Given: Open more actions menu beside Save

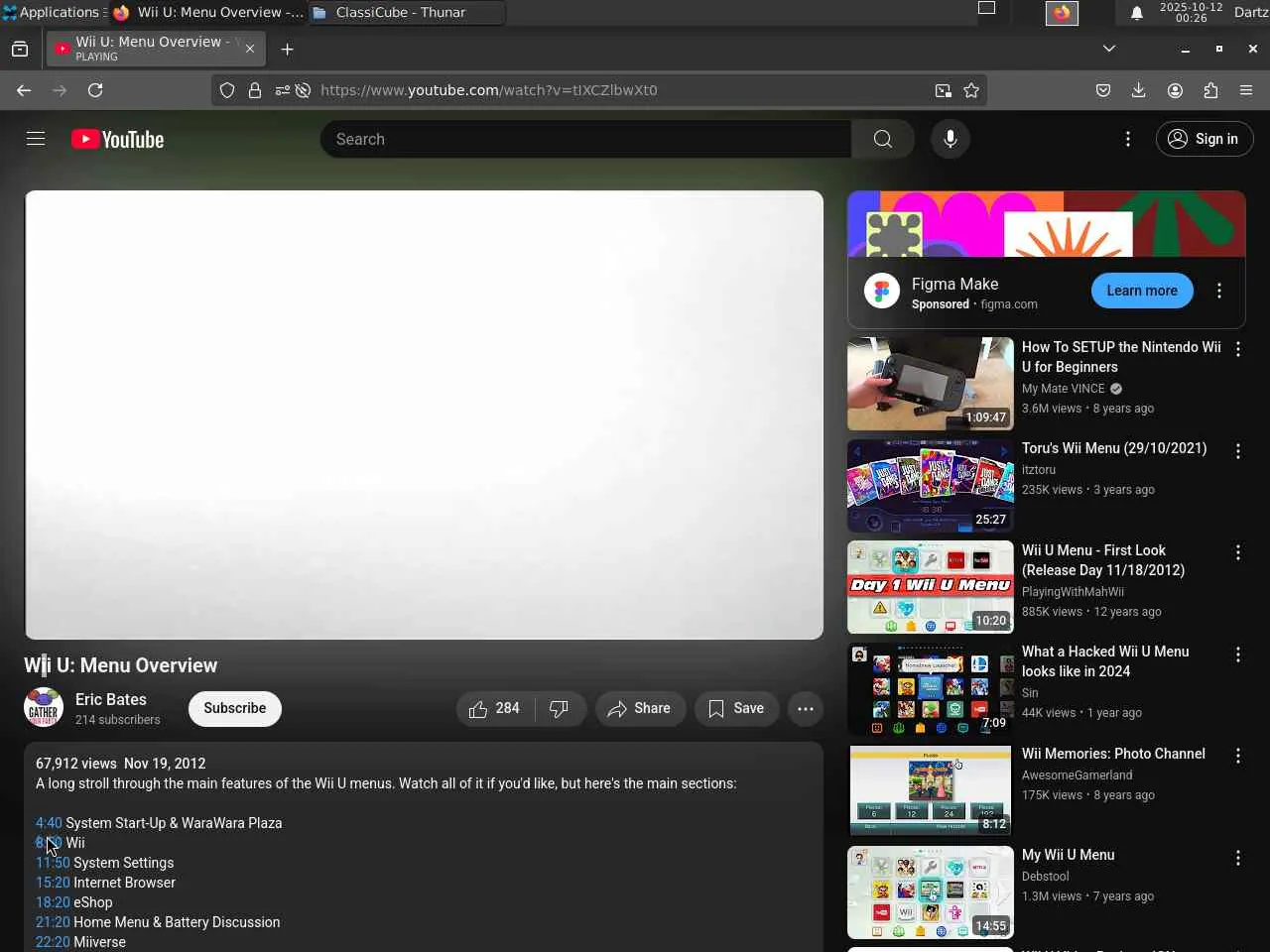Looking at the screenshot, I should point(806,708).
